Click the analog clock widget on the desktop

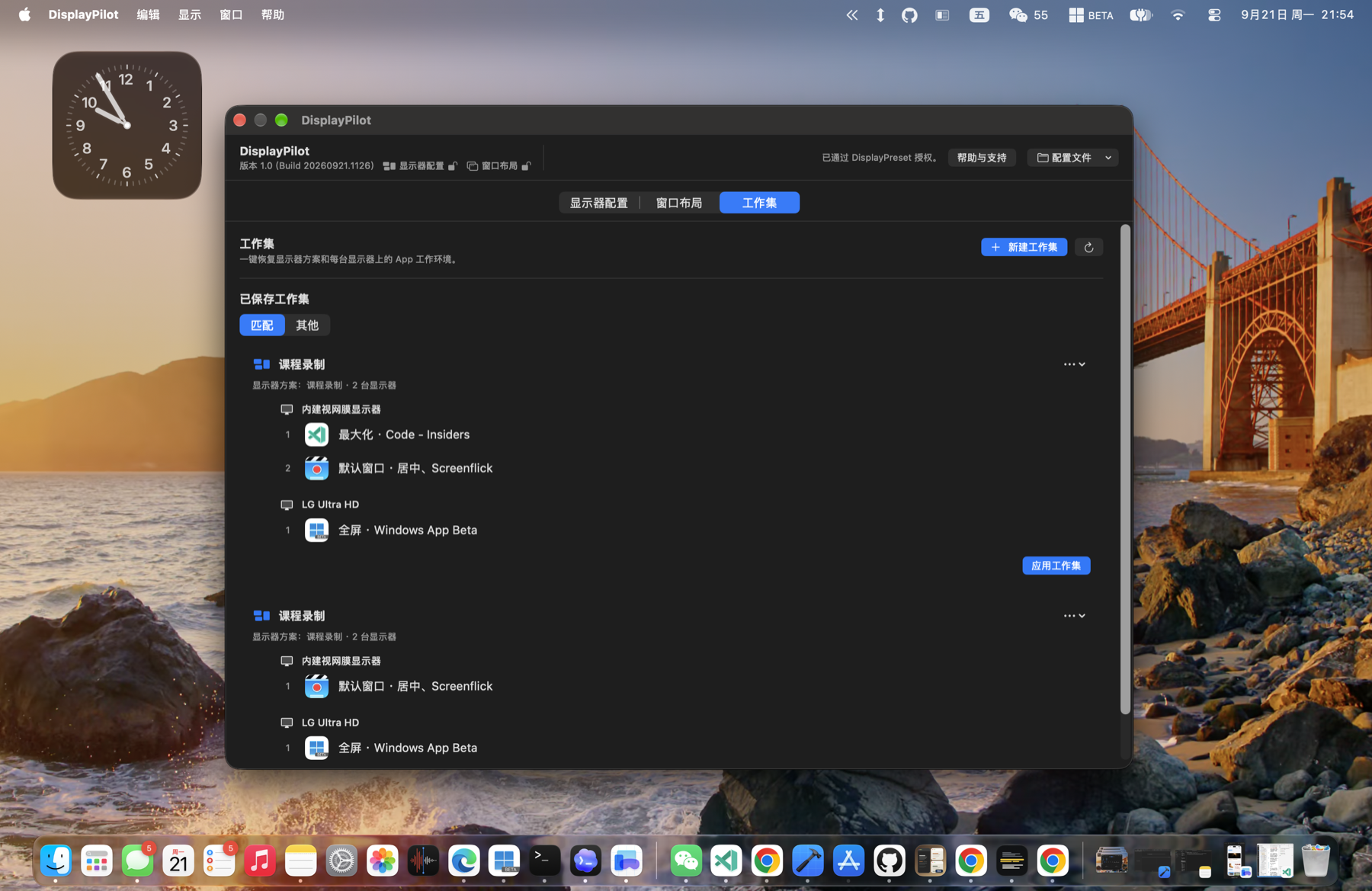[127, 125]
